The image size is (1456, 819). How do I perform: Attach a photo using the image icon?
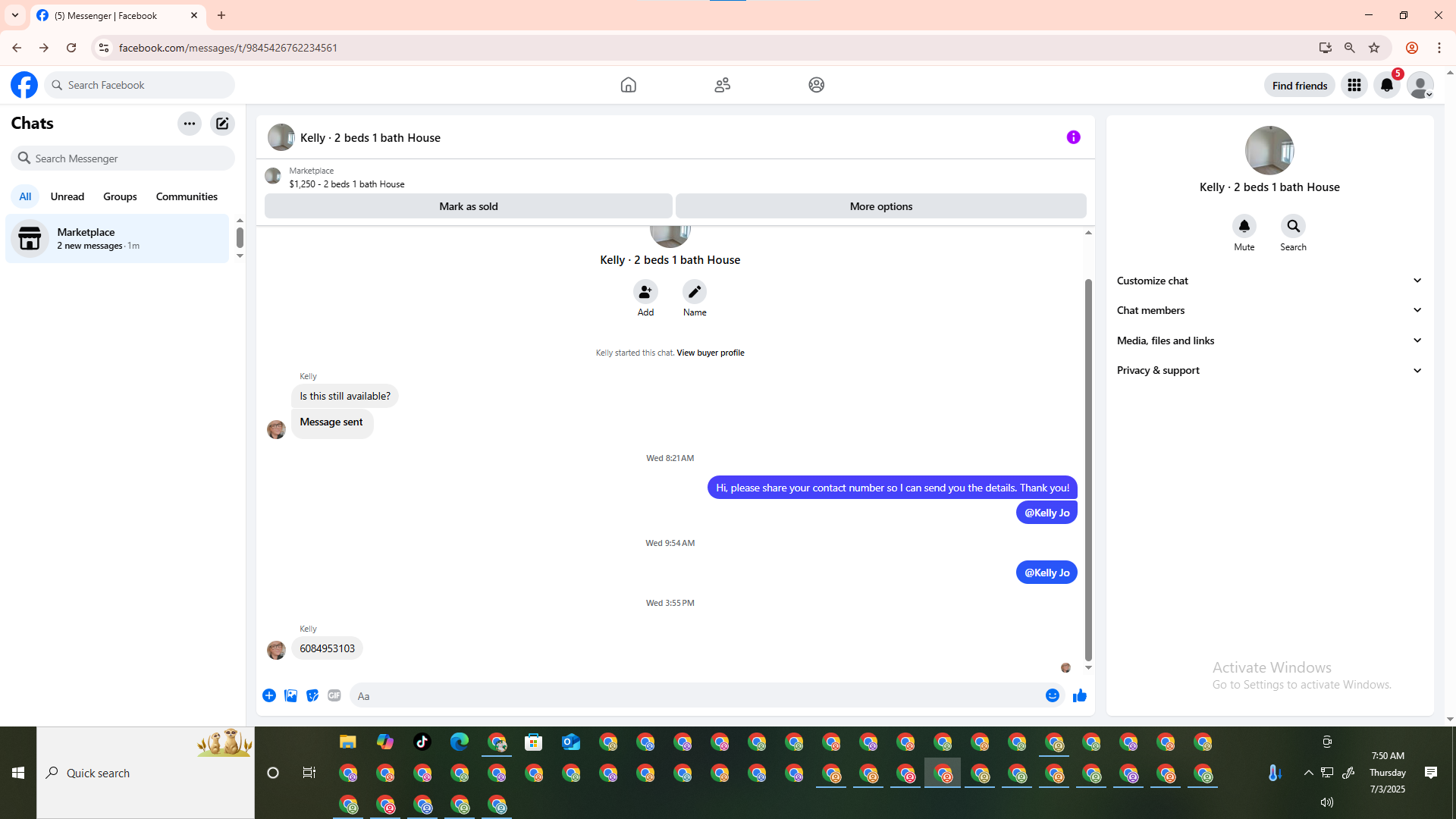point(290,696)
